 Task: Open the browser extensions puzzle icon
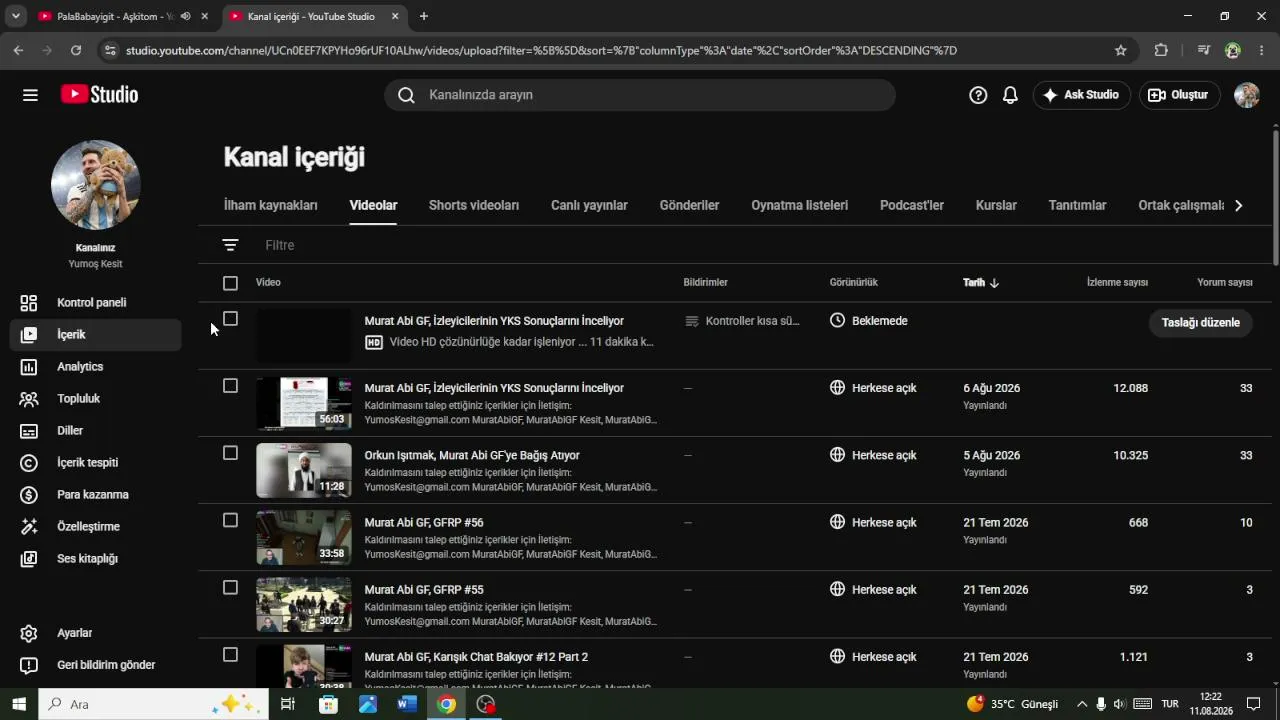tap(1161, 50)
